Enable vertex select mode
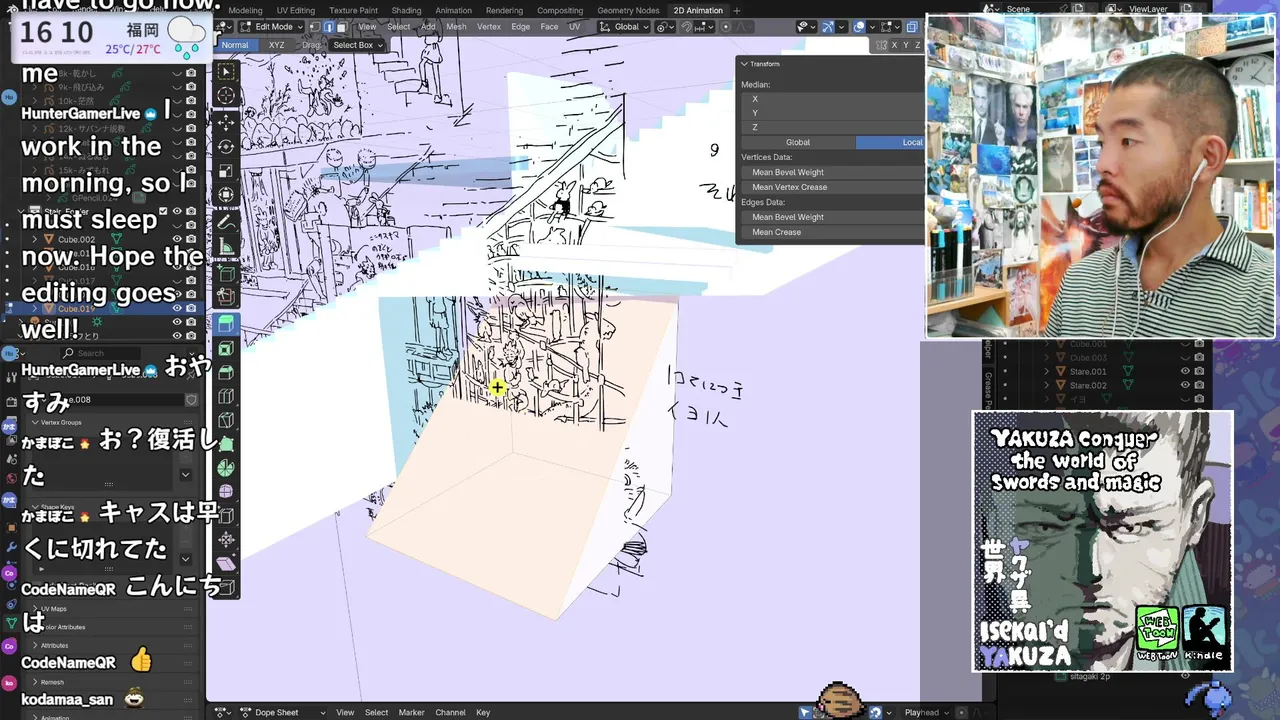This screenshot has width=1280, height=720. point(314,27)
